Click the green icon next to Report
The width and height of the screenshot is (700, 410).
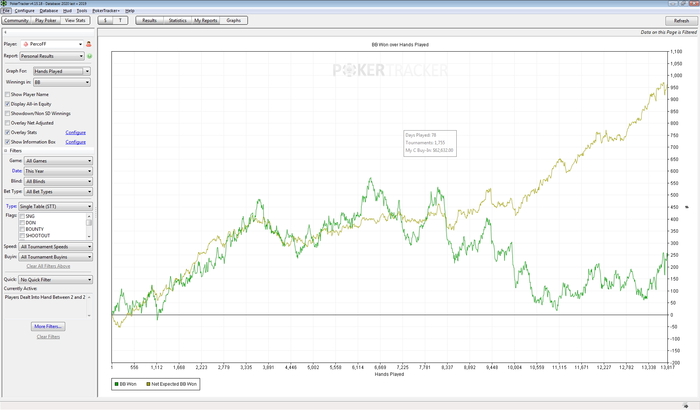[89, 57]
